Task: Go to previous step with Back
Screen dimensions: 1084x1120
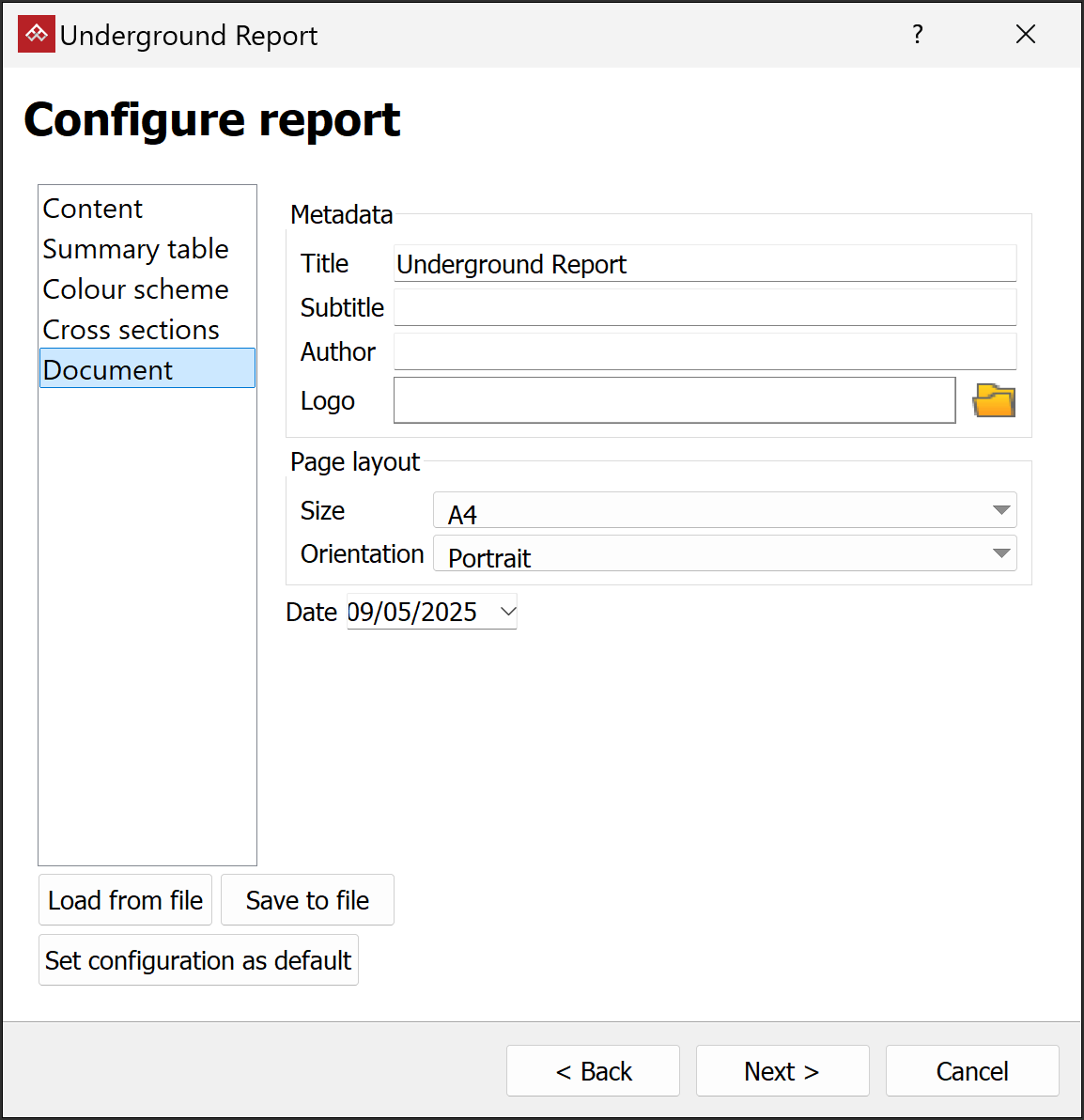Action: pos(593,1071)
